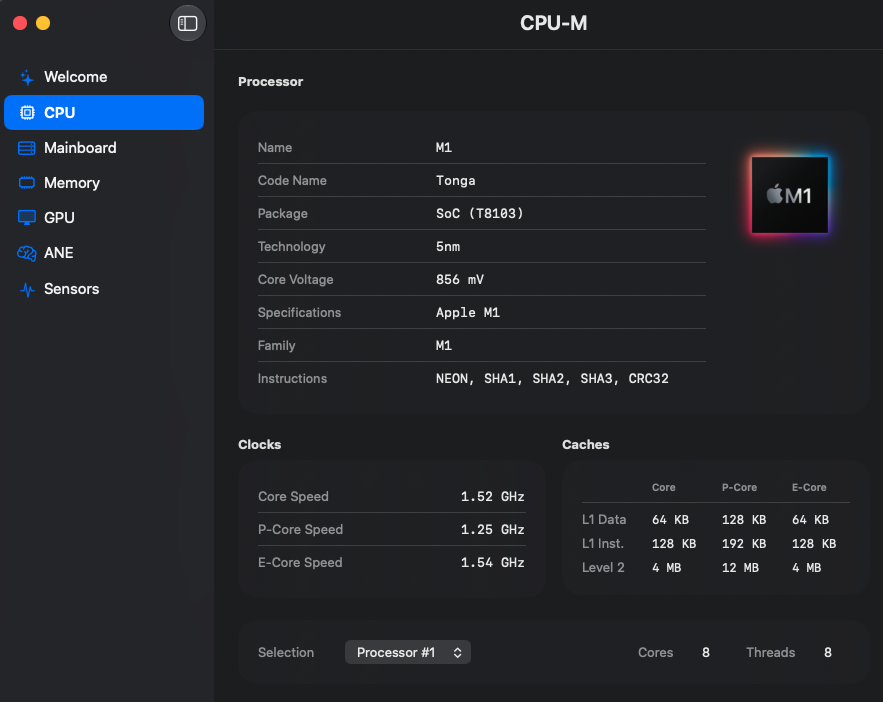Click the Technology value 5nm
The height and width of the screenshot is (702, 883).
(448, 247)
